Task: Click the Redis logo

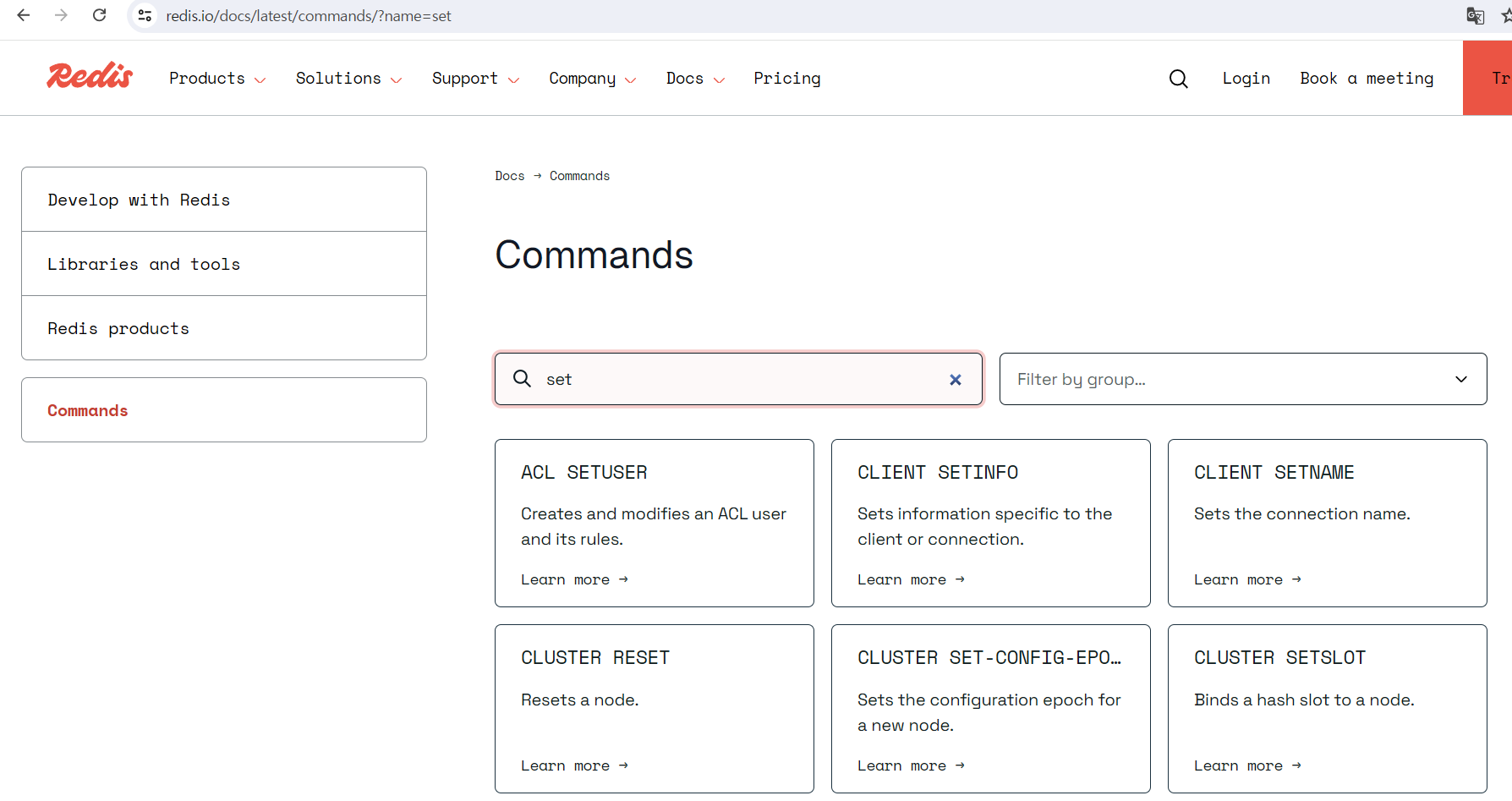Action: pyautogui.click(x=90, y=76)
